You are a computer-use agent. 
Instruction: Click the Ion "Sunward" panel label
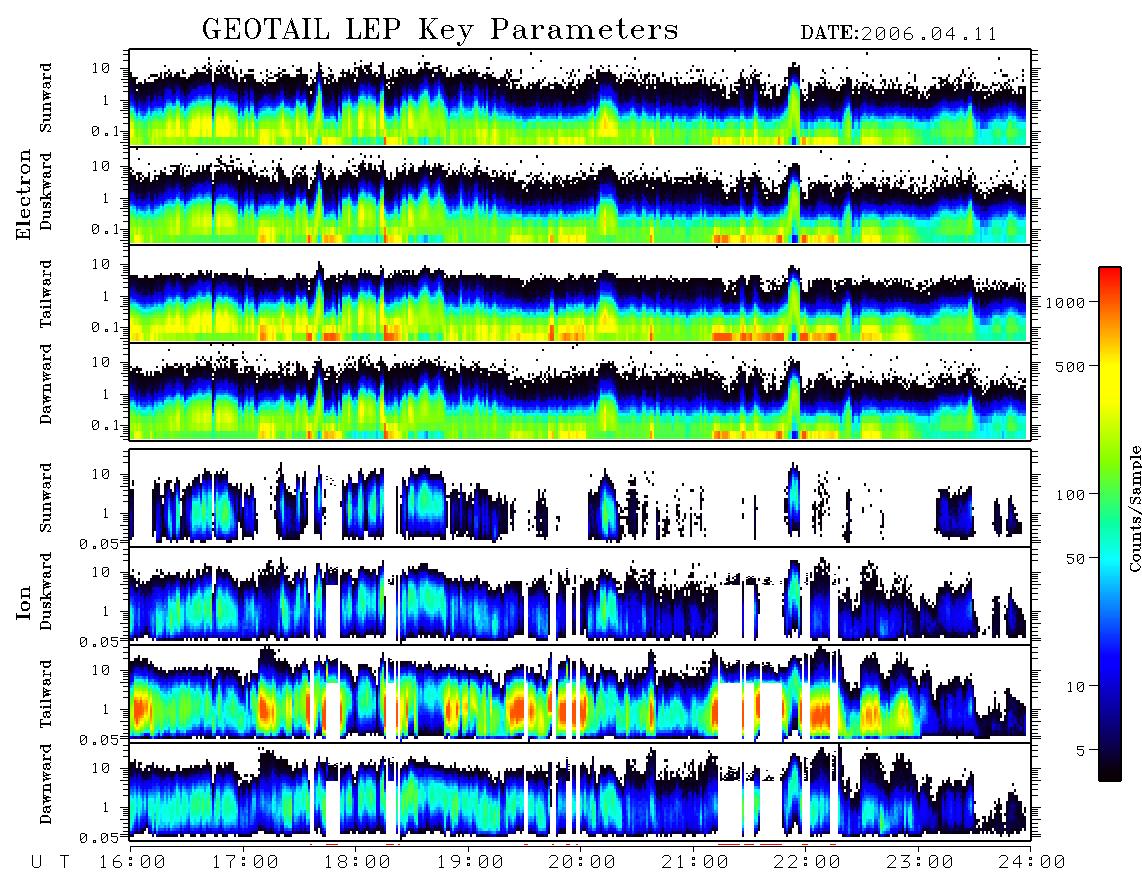pyautogui.click(x=46, y=497)
